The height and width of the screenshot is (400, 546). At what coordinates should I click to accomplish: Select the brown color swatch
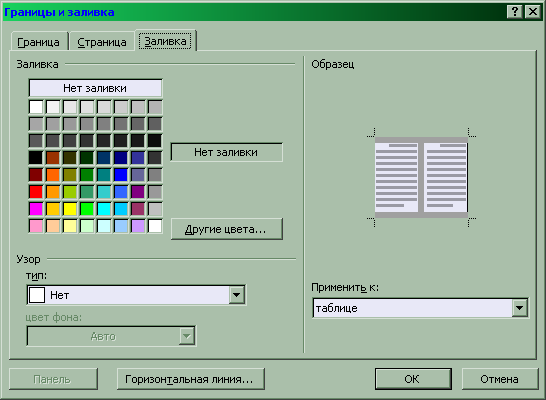pyautogui.click(x=53, y=158)
